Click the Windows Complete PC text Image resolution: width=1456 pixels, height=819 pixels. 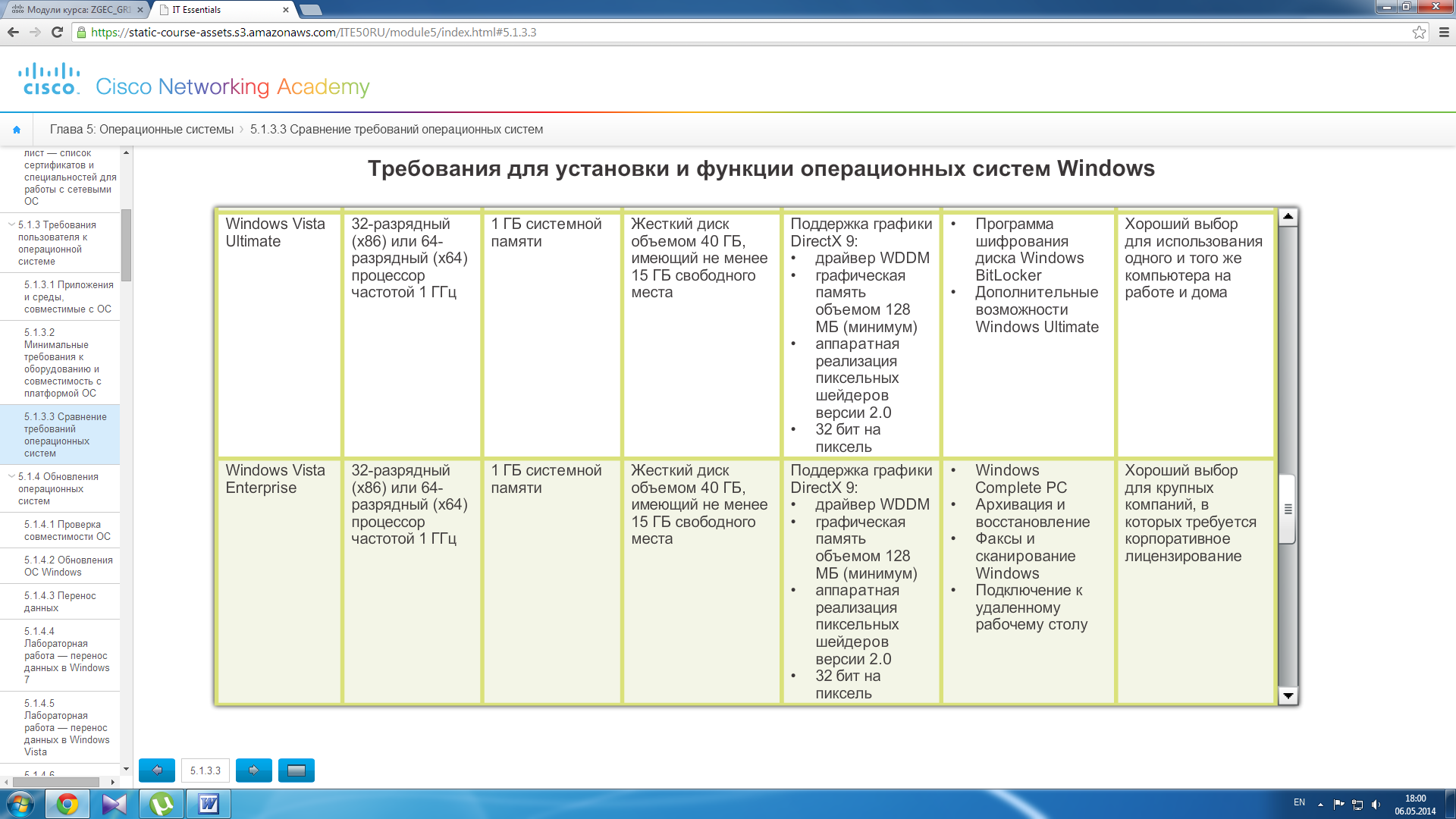tap(1021, 479)
